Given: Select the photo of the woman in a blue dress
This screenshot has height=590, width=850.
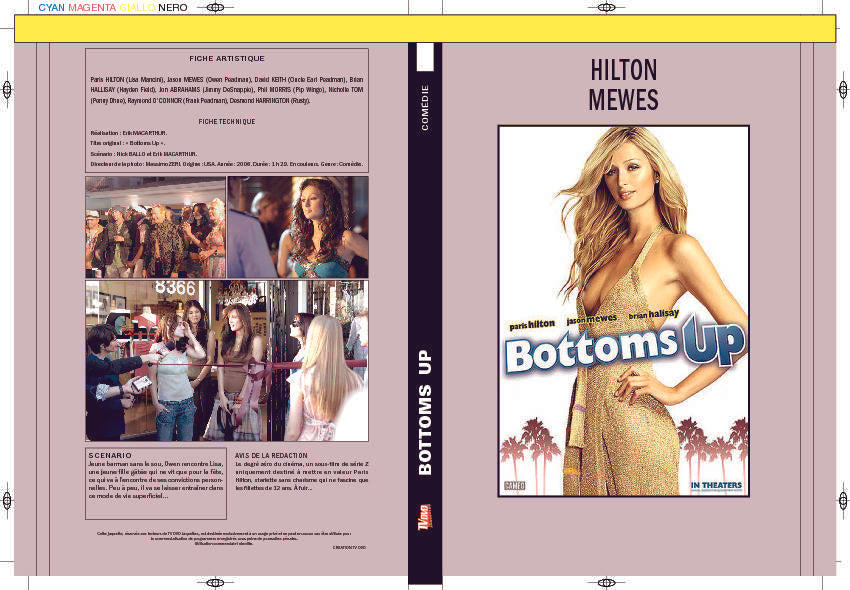Looking at the screenshot, I should (298, 227).
